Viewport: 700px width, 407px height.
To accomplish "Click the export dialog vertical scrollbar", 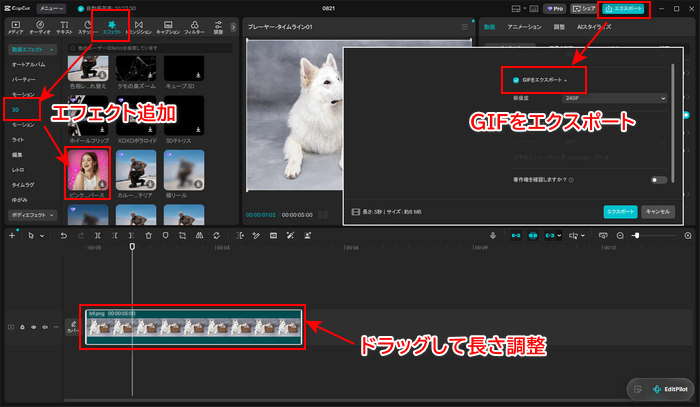I will 672,124.
